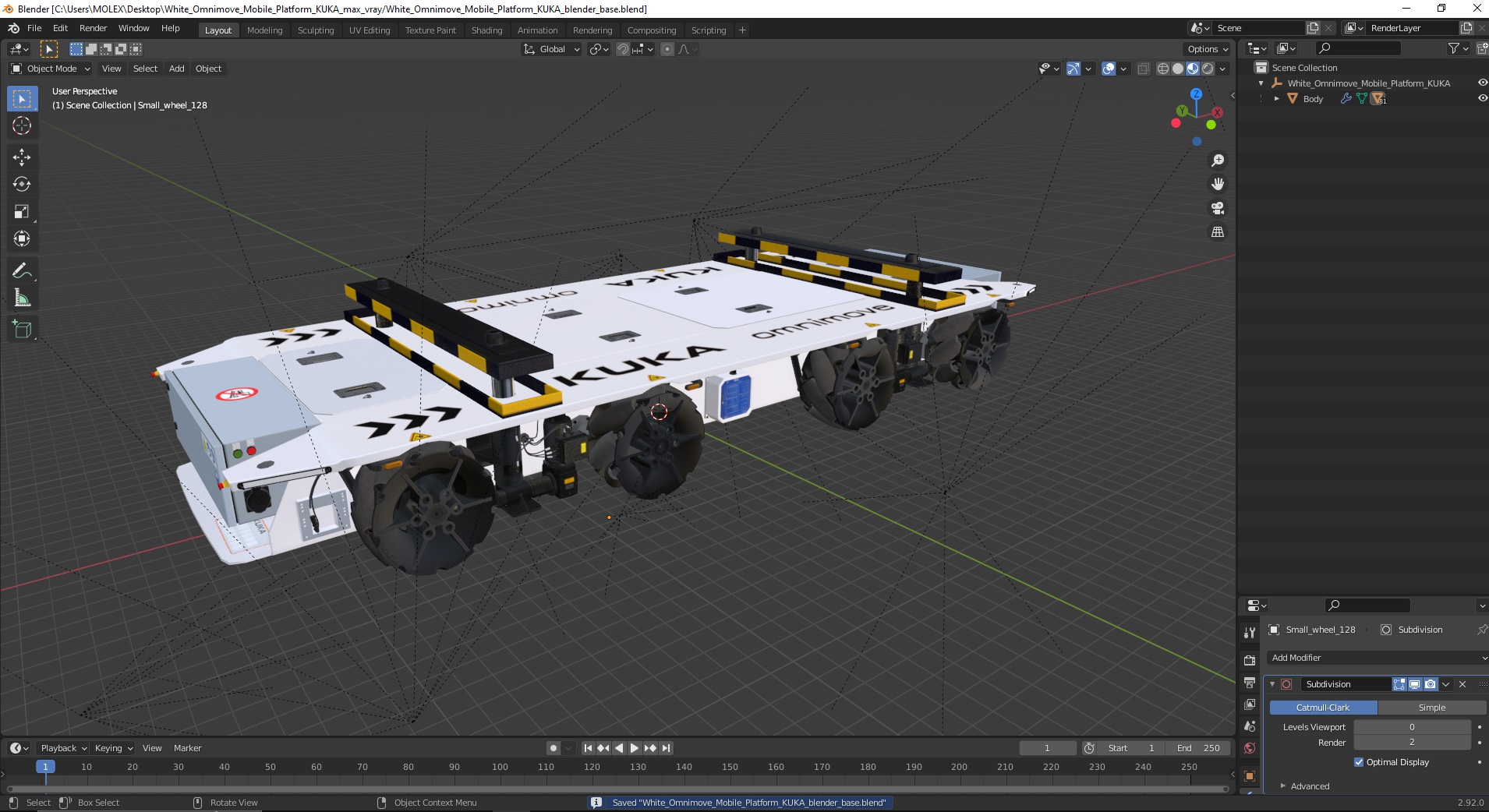Click the pin icon in the Properties header
Screen dimensions: 1489x812
[x=1481, y=630]
